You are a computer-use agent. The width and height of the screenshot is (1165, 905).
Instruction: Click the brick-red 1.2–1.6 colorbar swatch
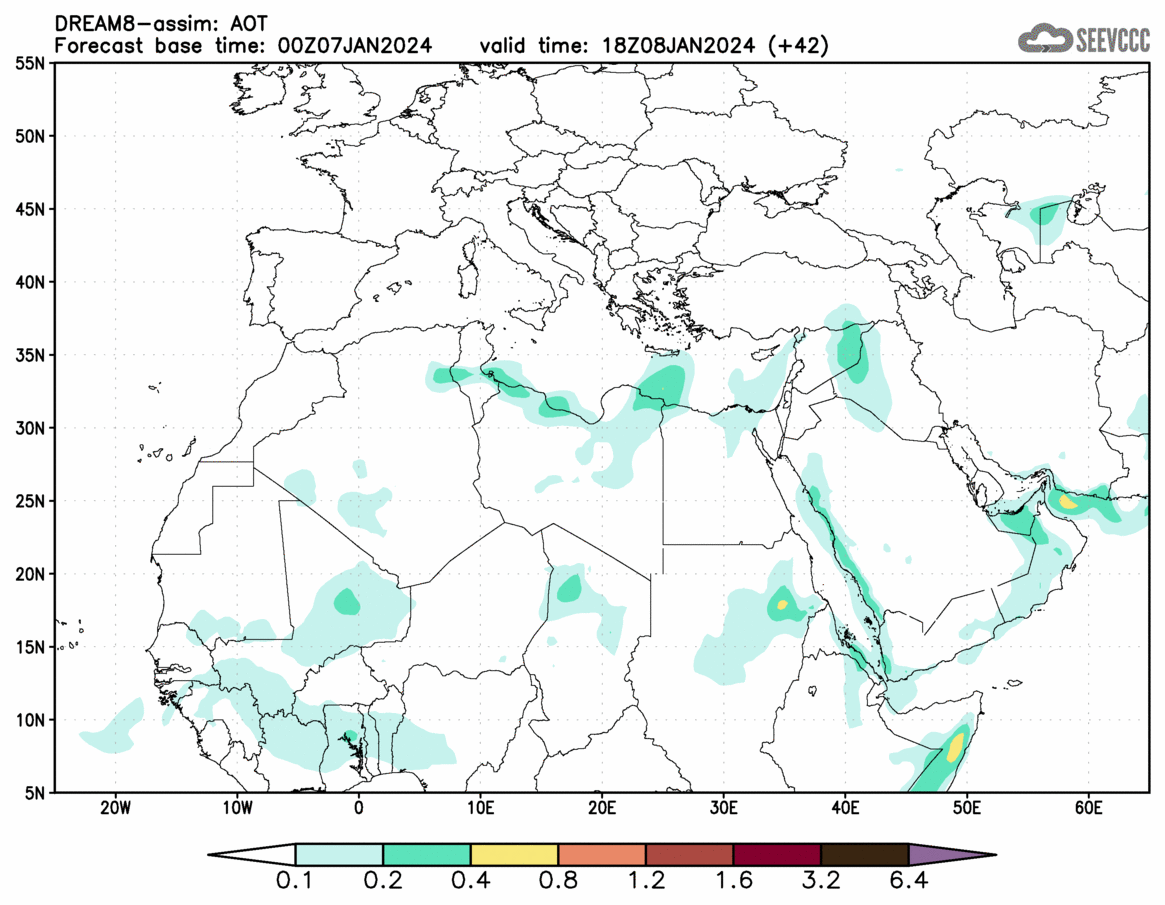coord(689,854)
